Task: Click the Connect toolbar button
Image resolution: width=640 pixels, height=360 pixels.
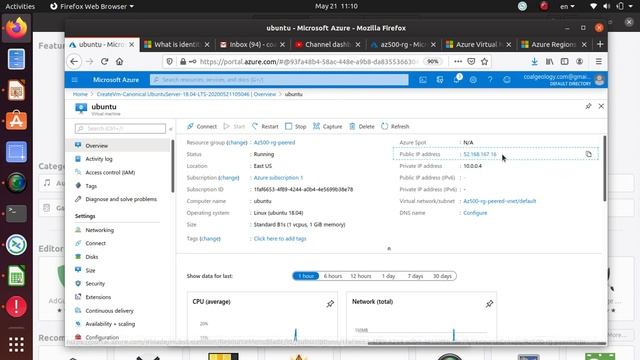Action: (x=202, y=127)
